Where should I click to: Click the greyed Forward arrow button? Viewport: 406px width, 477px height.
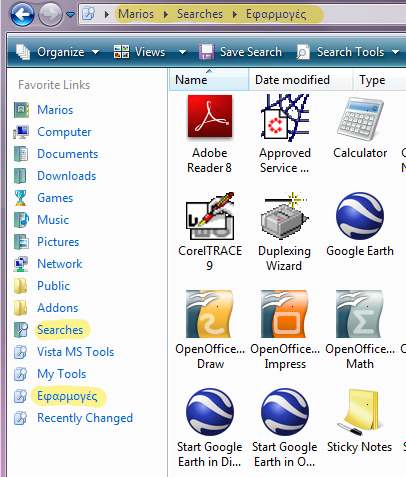[x=51, y=14]
